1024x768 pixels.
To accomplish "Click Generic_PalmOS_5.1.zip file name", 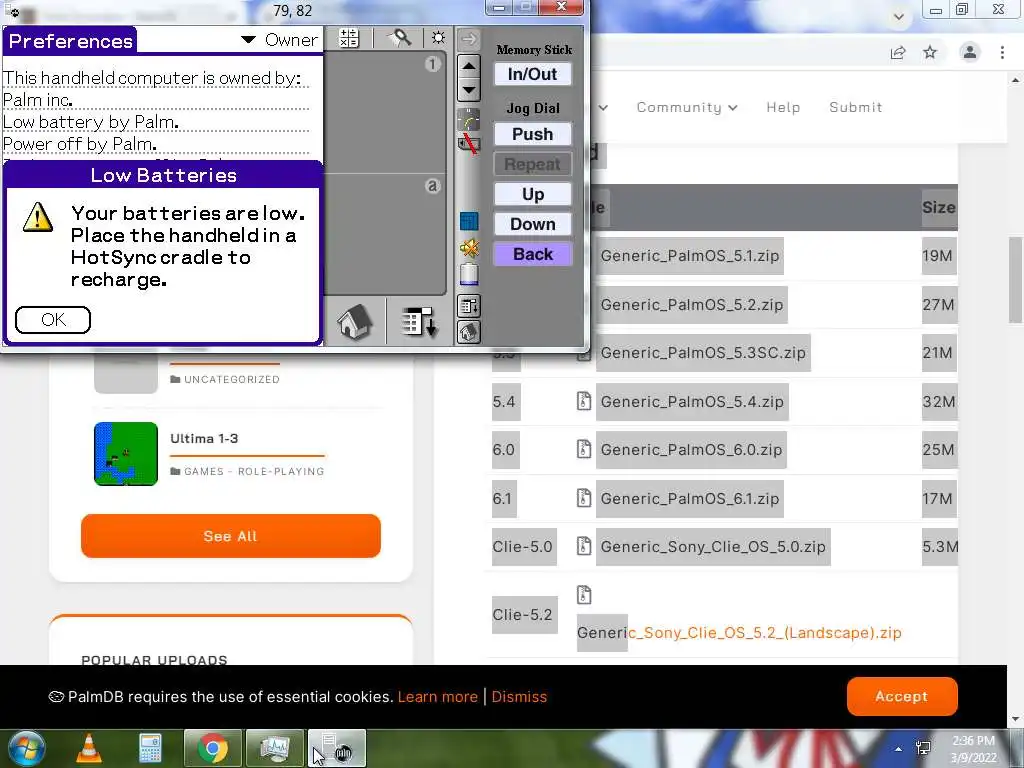I will point(690,255).
